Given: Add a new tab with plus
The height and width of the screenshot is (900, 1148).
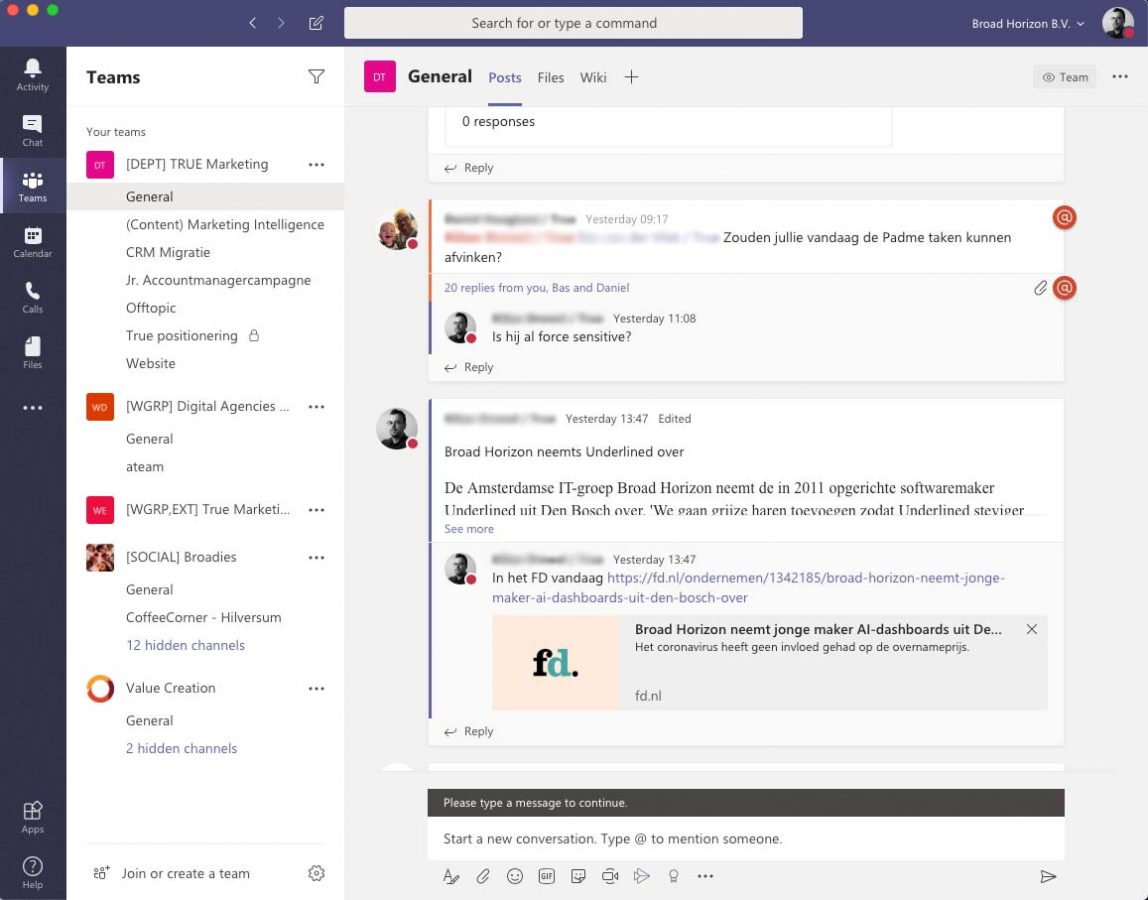Looking at the screenshot, I should (631, 77).
